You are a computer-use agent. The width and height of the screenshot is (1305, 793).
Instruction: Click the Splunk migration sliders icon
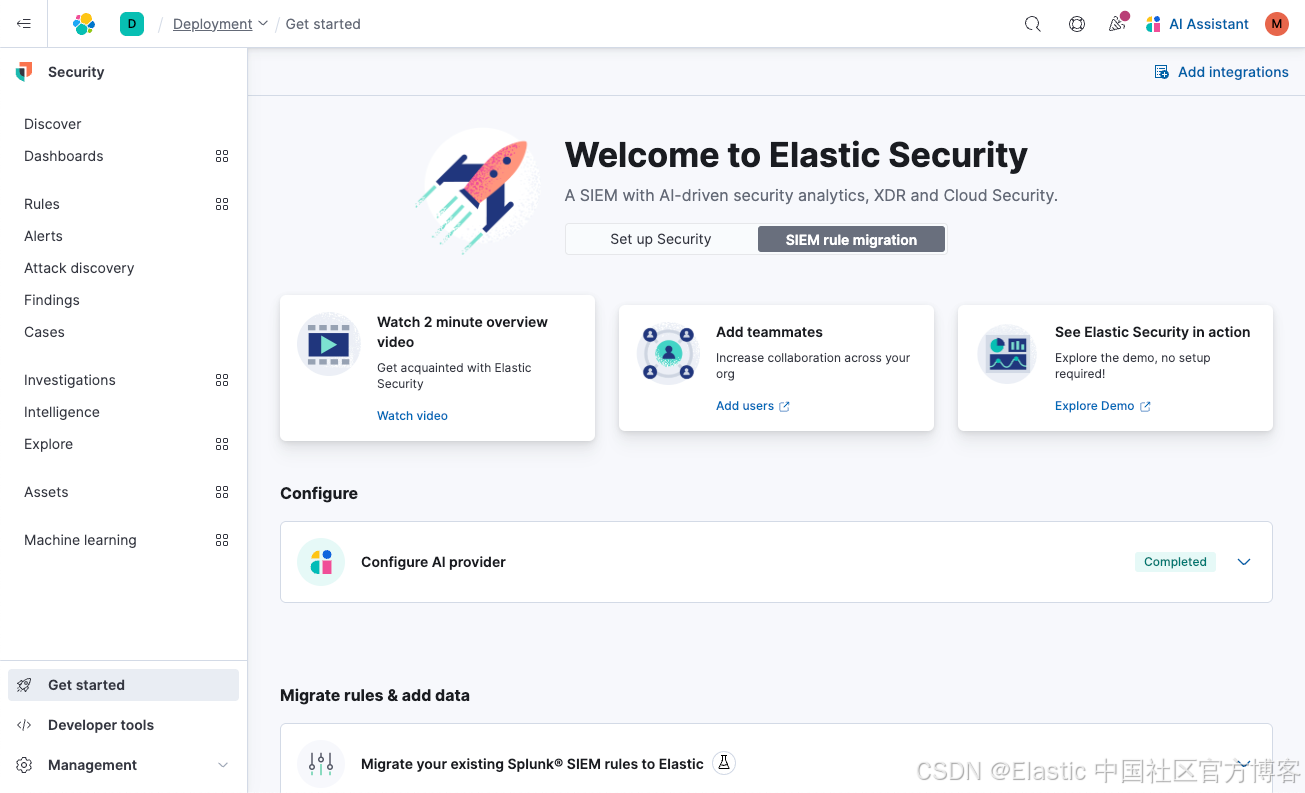321,764
